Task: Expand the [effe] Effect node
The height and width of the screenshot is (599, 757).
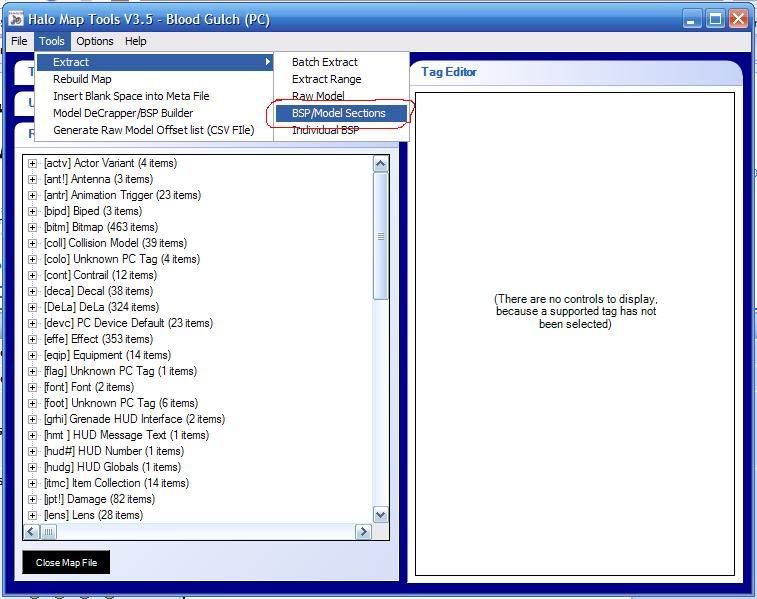Action: (x=32, y=339)
